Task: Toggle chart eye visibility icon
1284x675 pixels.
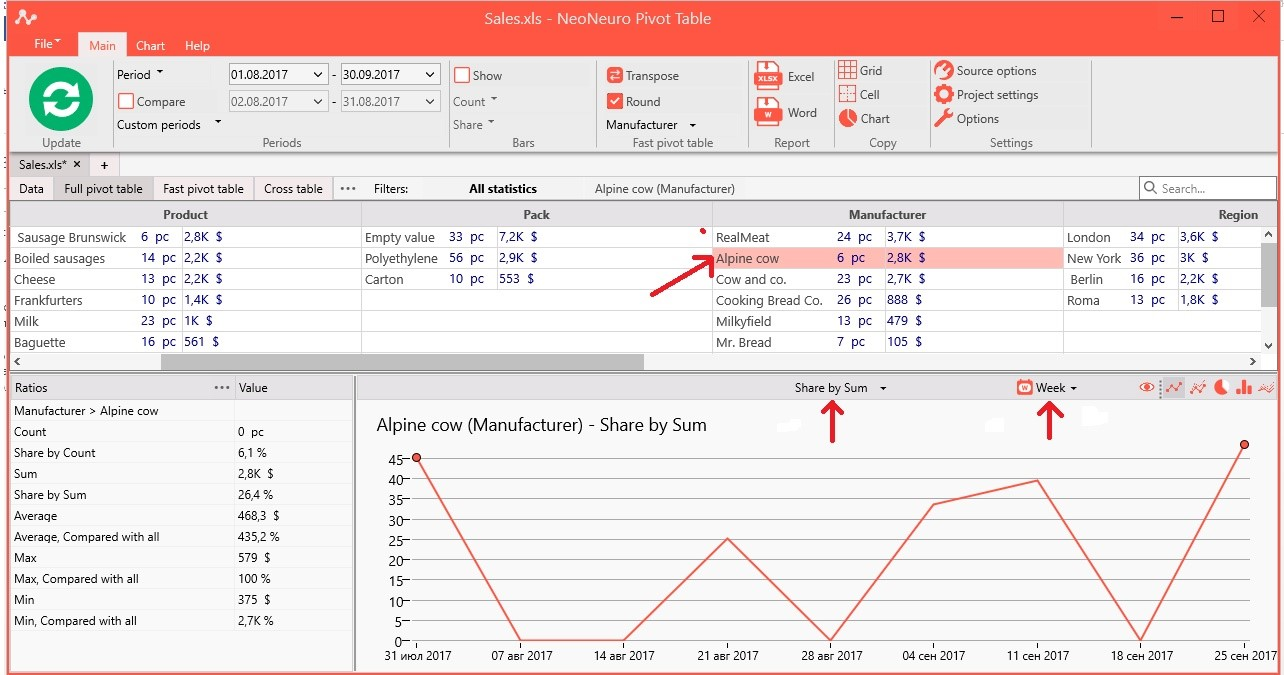Action: tap(1147, 388)
